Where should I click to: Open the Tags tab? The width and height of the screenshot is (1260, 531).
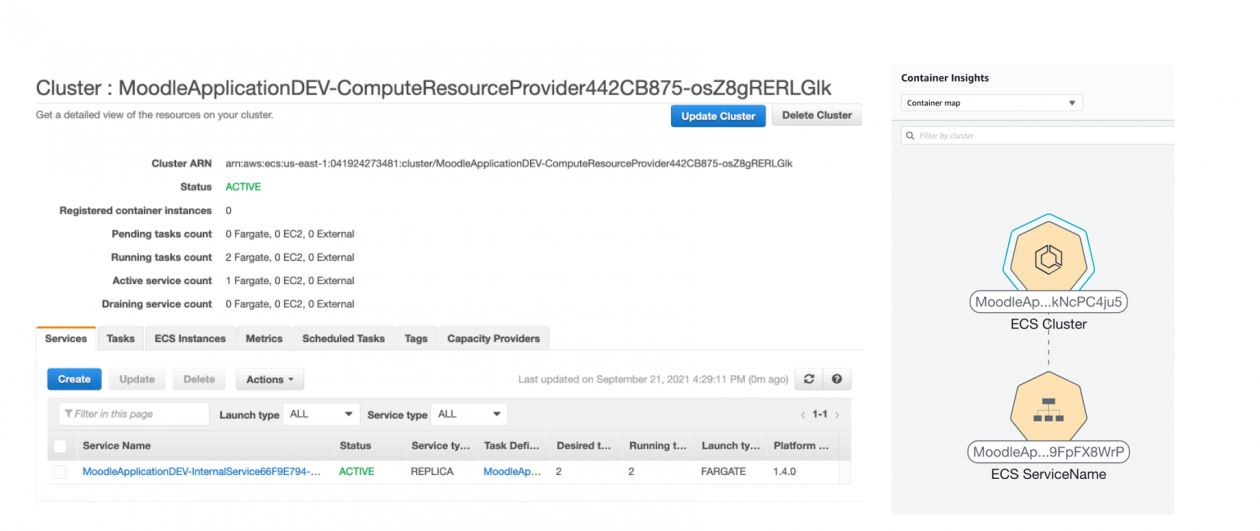coord(416,339)
